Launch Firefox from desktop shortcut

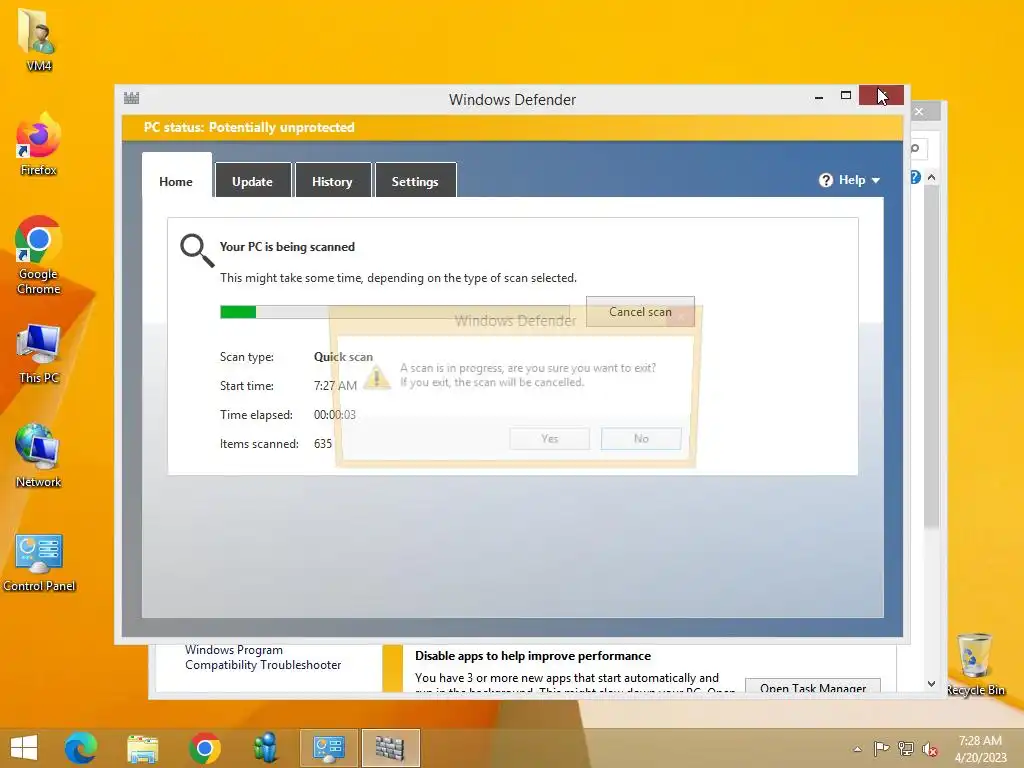pos(39,144)
